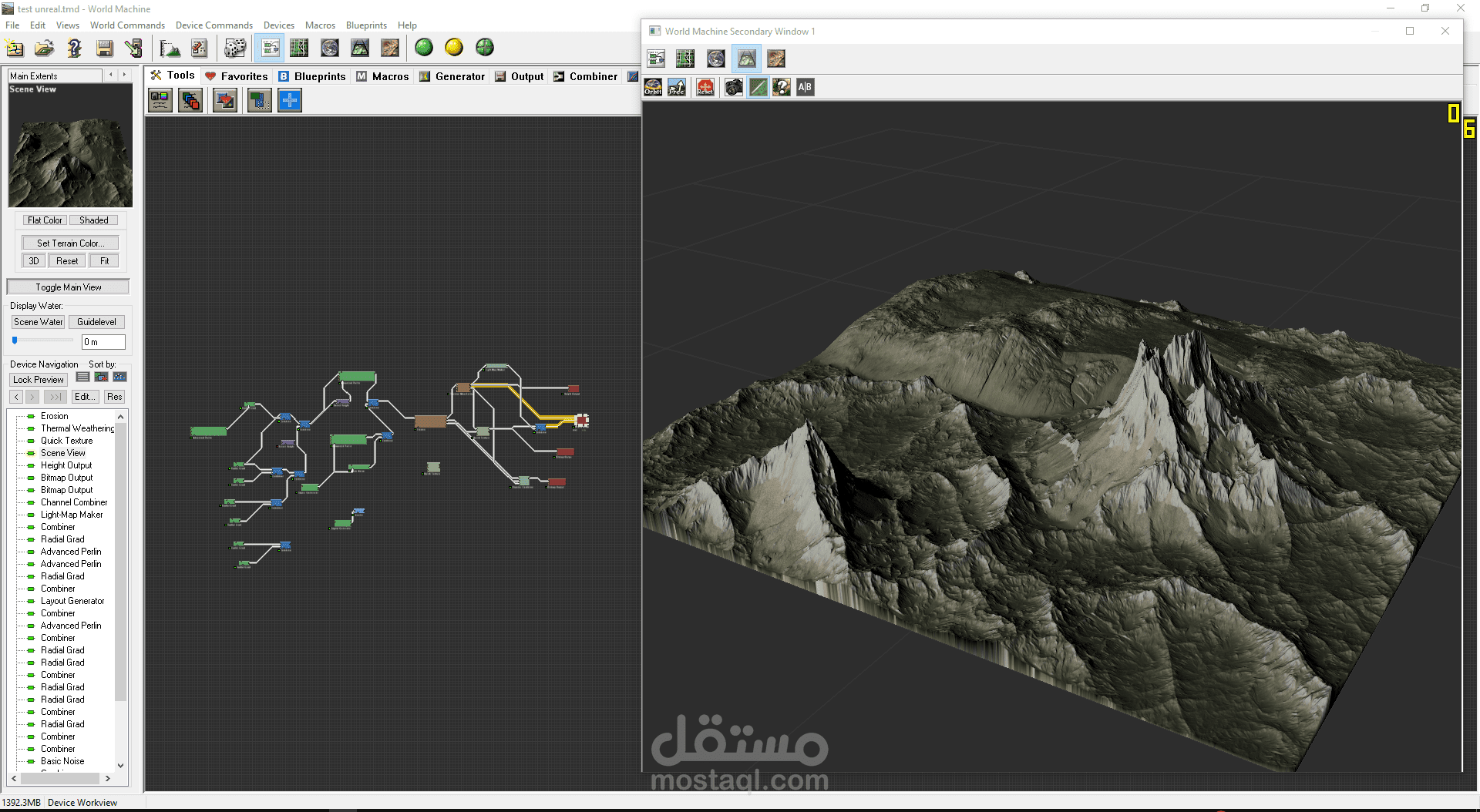Switch to Layout view in main toolbar
Screen dimensions: 1480x812
(x=299, y=48)
